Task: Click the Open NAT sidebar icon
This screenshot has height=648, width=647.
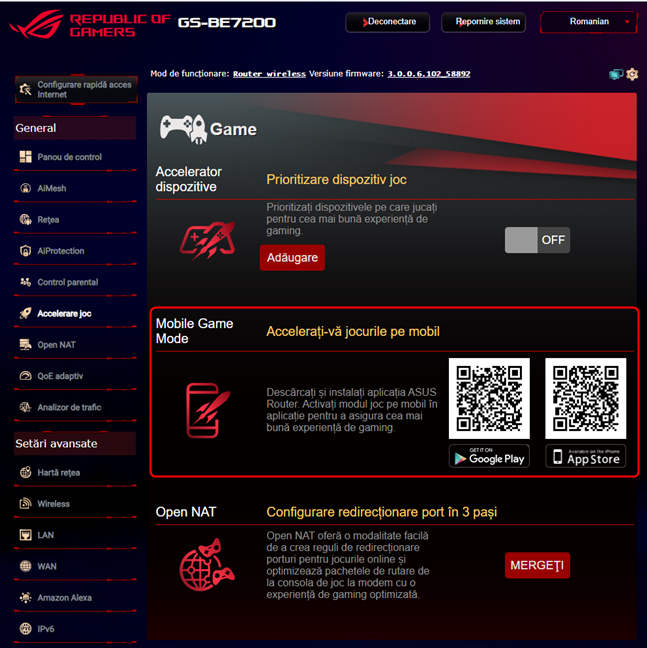Action: click(26, 345)
